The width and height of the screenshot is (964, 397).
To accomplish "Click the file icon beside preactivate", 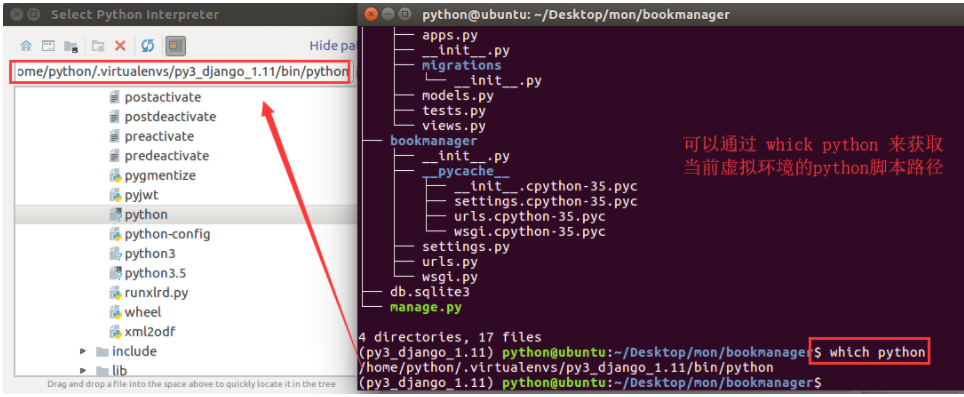I will pos(114,136).
